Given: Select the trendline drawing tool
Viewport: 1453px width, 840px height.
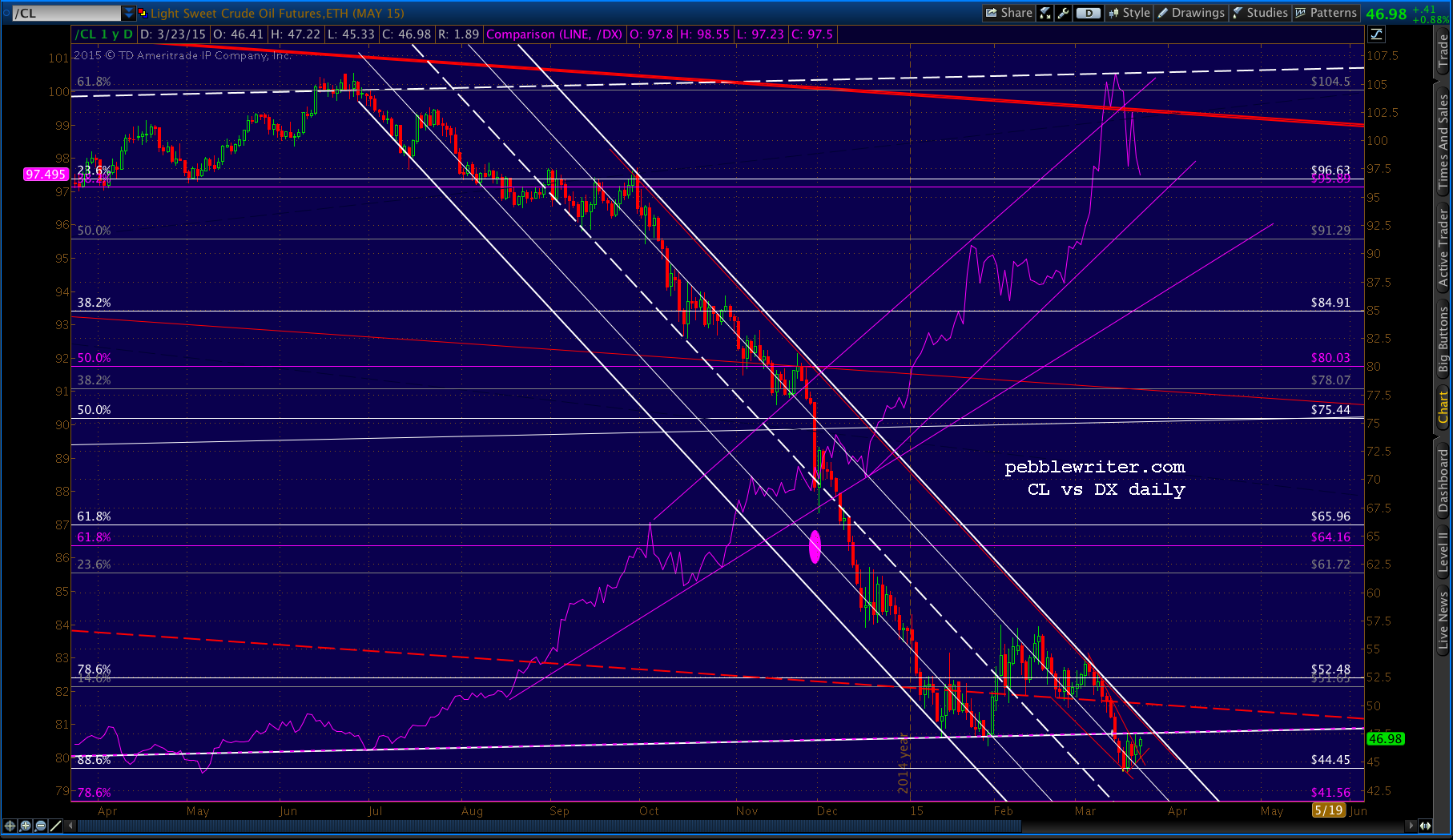Looking at the screenshot, I should coord(56,826).
